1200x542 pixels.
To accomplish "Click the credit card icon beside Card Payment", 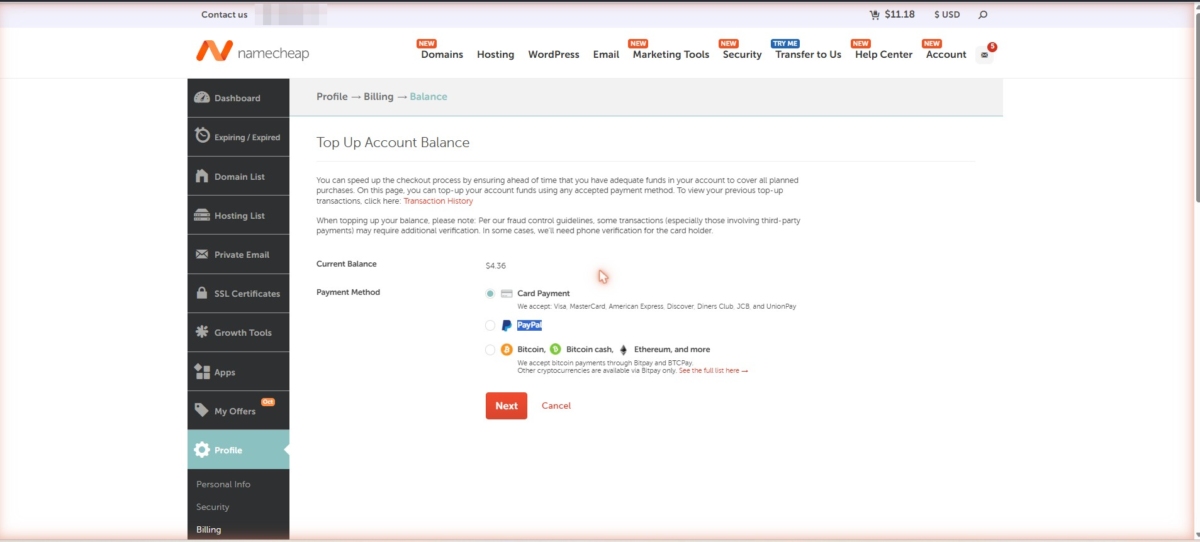I will pos(507,294).
